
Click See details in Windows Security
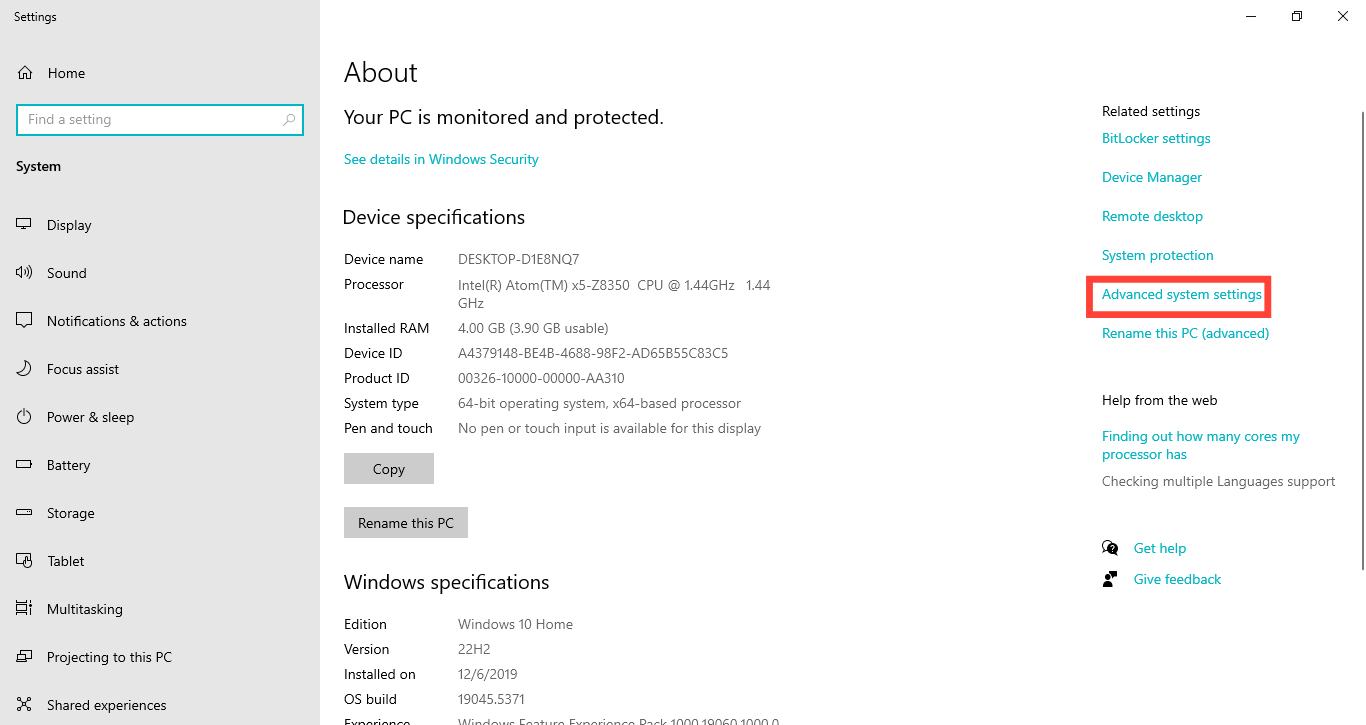click(x=441, y=158)
